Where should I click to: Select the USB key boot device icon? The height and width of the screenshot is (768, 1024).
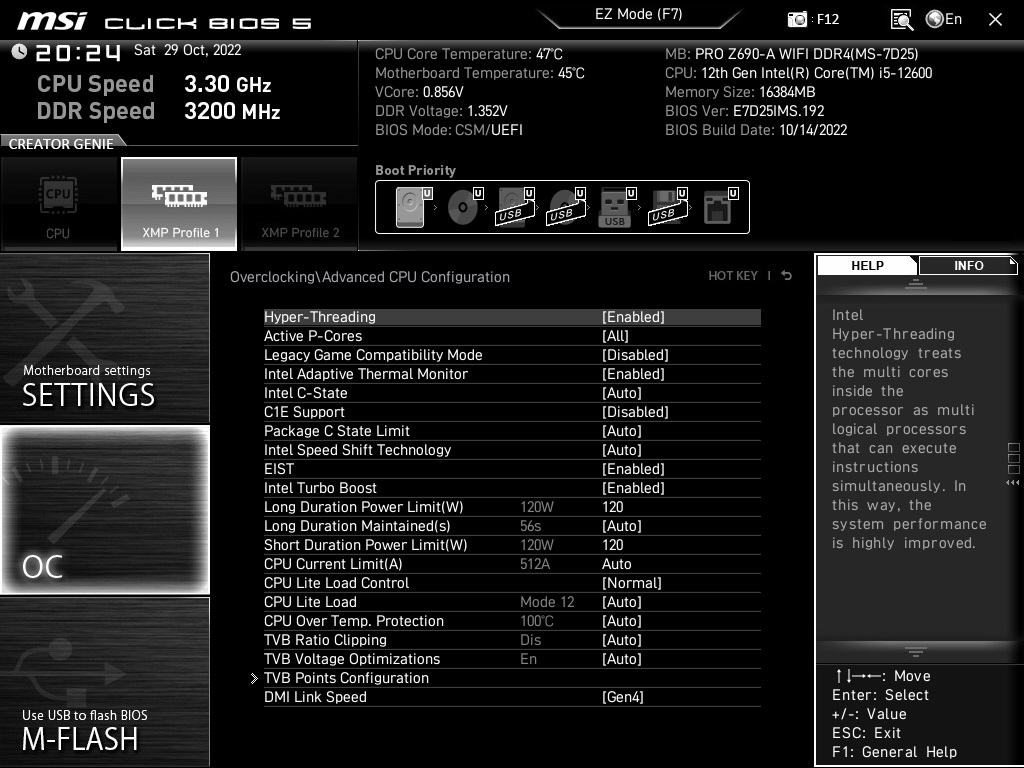tap(617, 207)
